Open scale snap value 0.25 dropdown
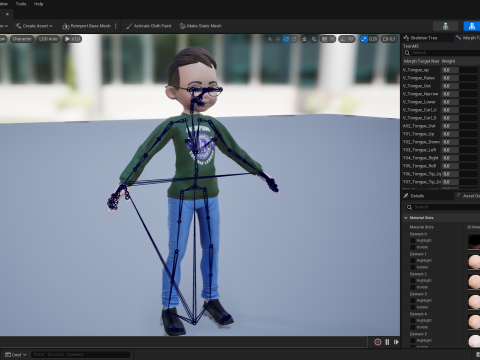Viewport: 480px width, 360px height. (373, 39)
